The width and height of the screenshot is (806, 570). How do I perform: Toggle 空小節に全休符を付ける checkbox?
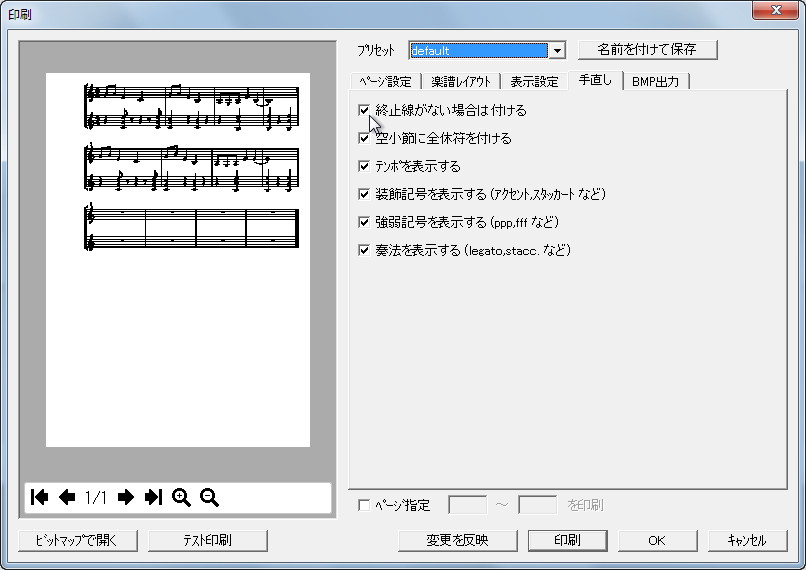tap(364, 138)
